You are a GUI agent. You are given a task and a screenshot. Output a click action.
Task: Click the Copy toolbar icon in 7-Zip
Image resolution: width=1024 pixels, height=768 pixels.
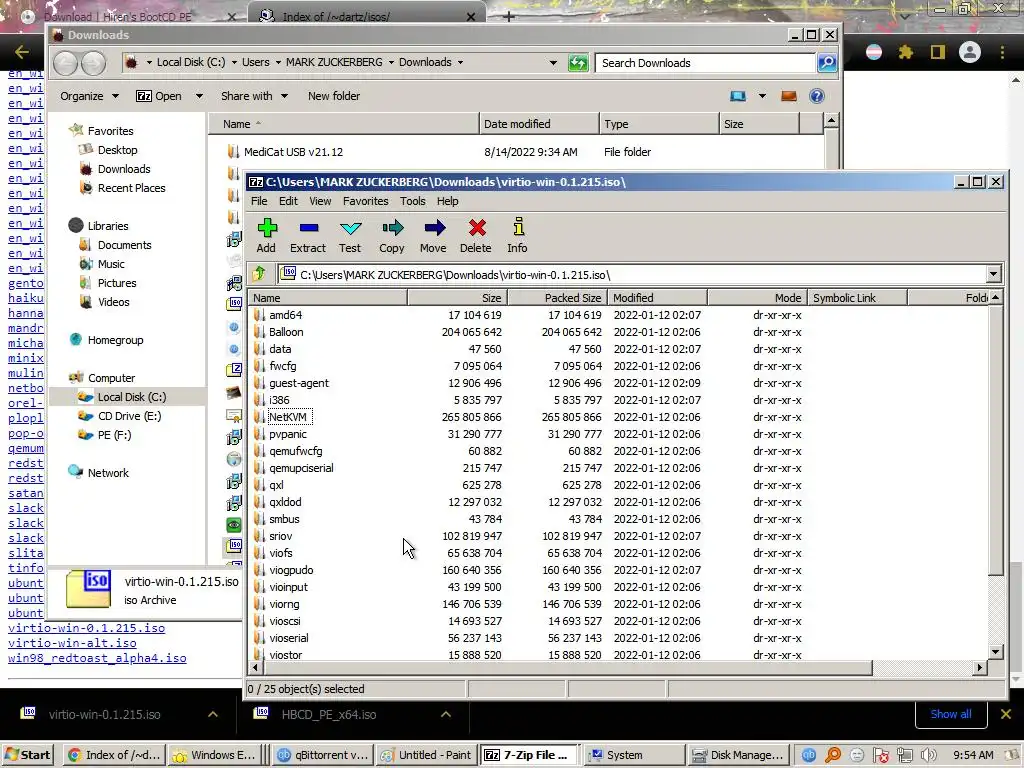(x=392, y=235)
